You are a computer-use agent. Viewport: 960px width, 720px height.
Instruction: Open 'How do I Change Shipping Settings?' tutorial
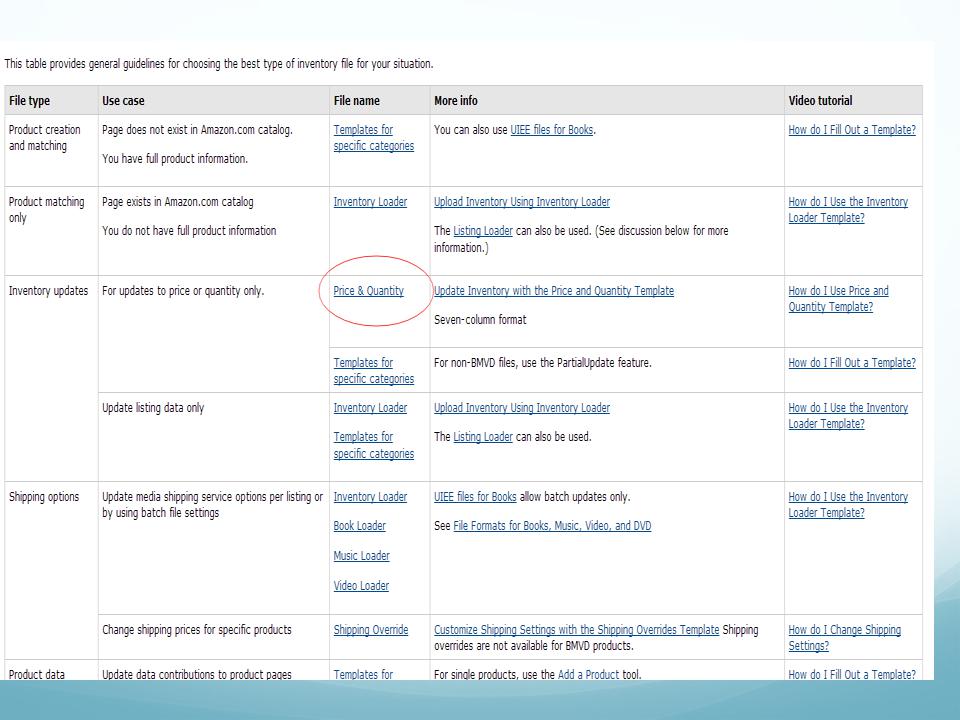[844, 638]
